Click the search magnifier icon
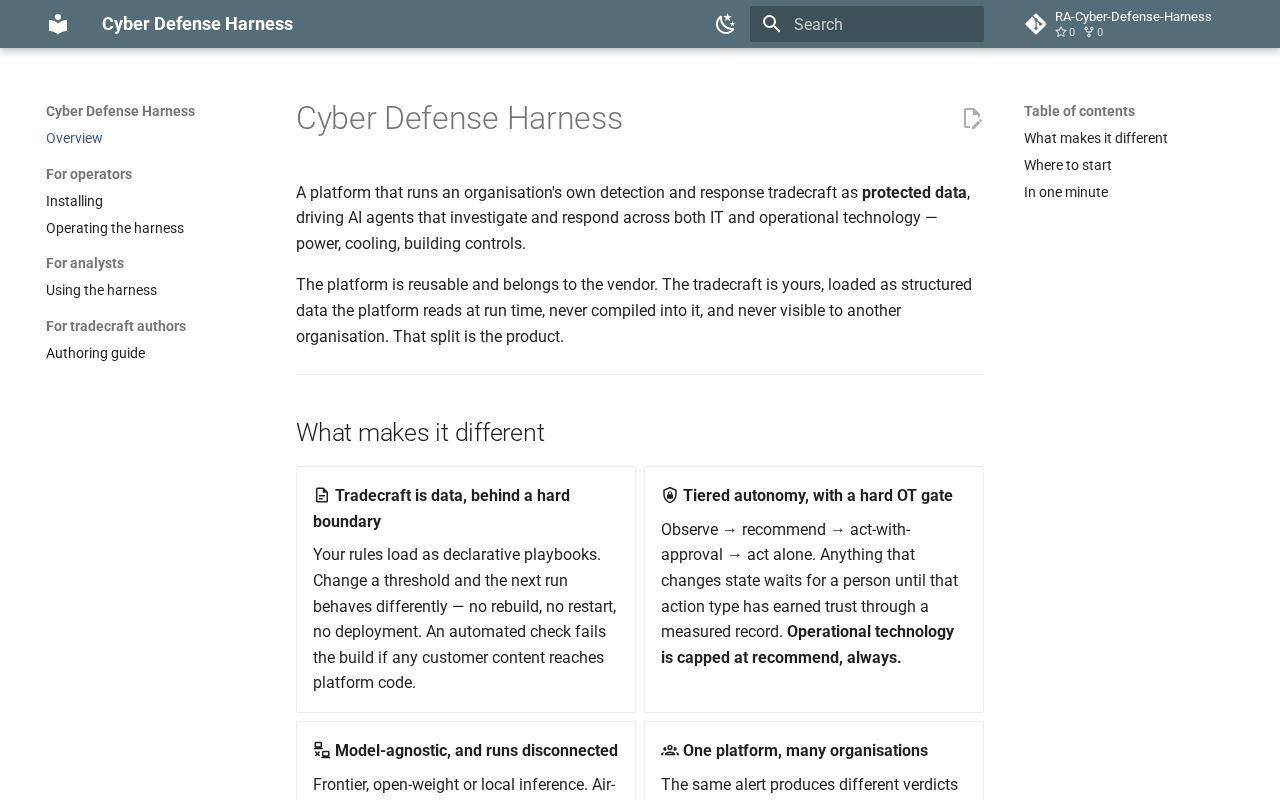1280x800 pixels. point(771,24)
